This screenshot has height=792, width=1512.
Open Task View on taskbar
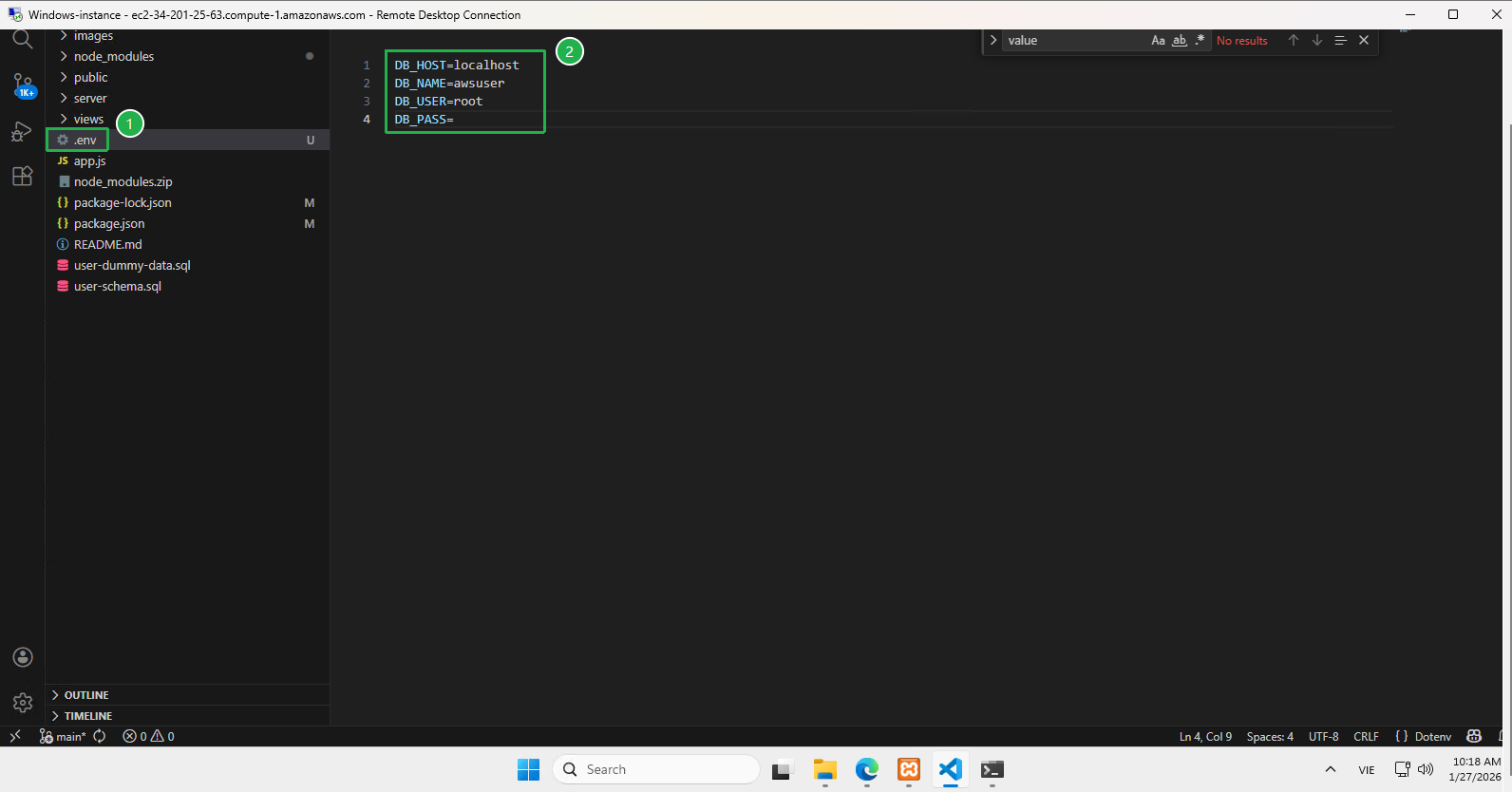point(781,770)
